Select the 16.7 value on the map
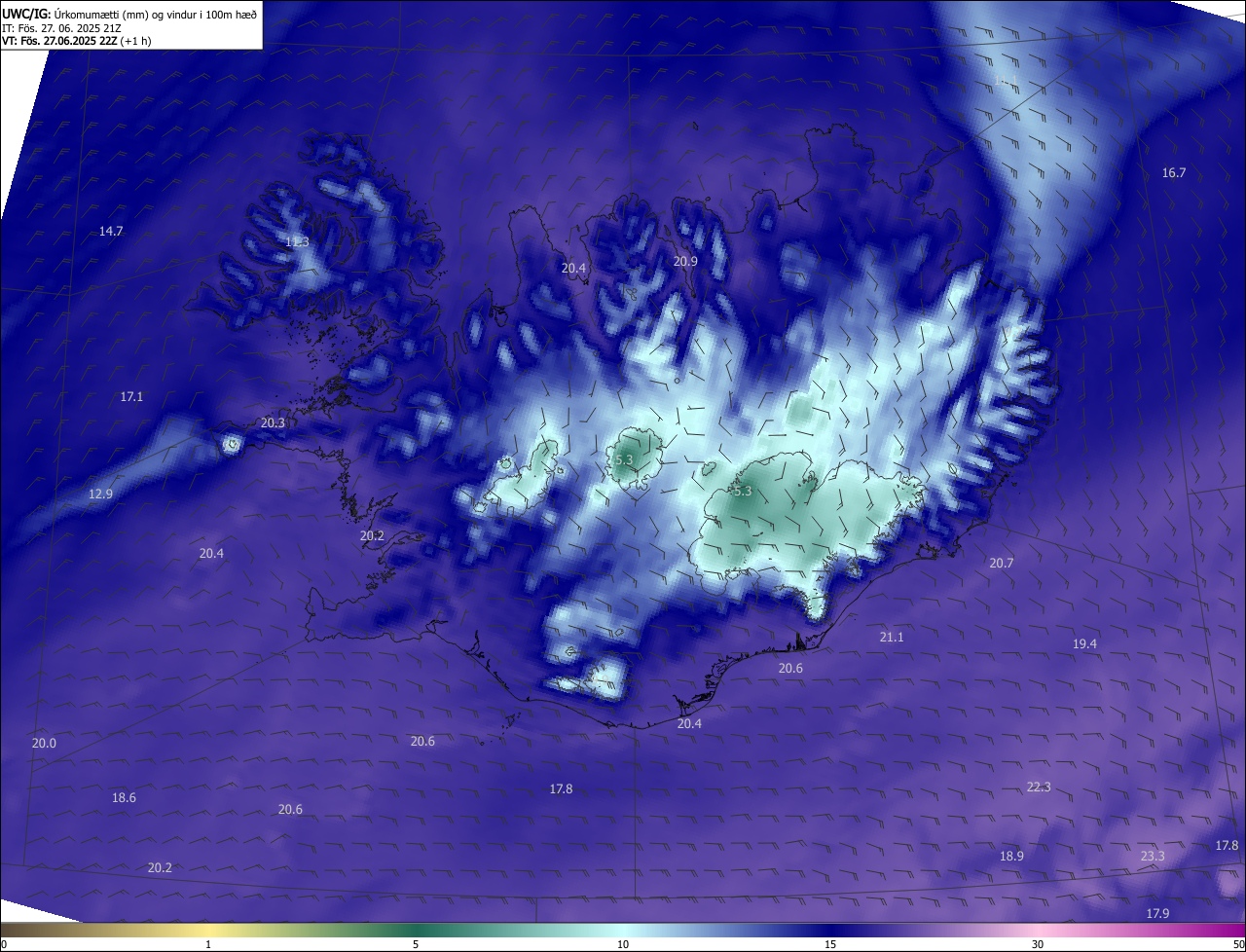The image size is (1246, 952). (x=1174, y=173)
